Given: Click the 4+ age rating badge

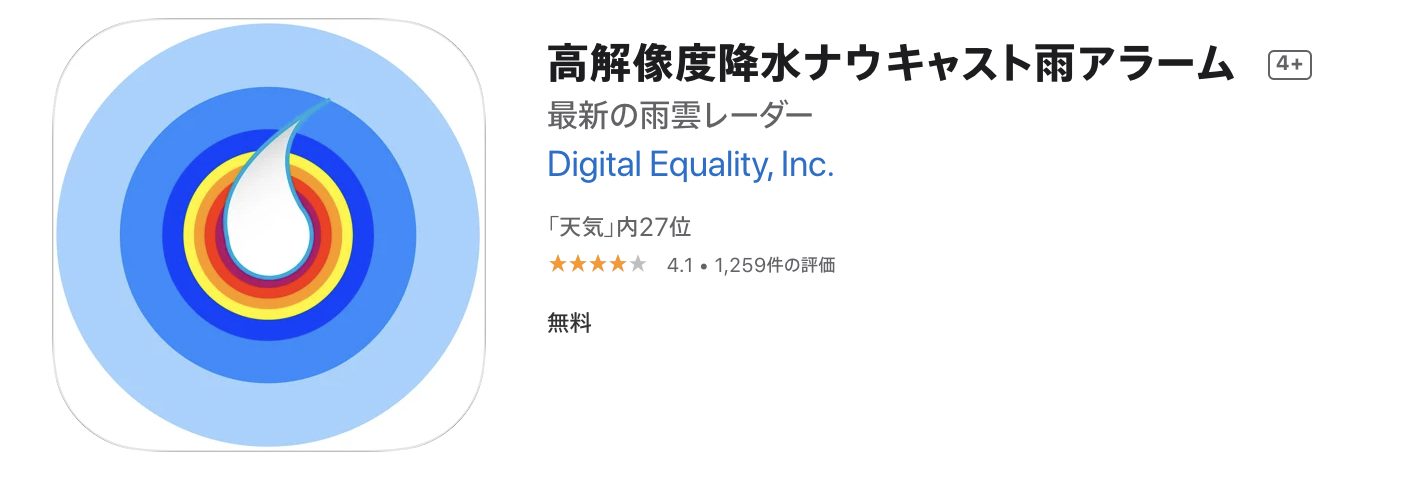Looking at the screenshot, I should (1289, 65).
